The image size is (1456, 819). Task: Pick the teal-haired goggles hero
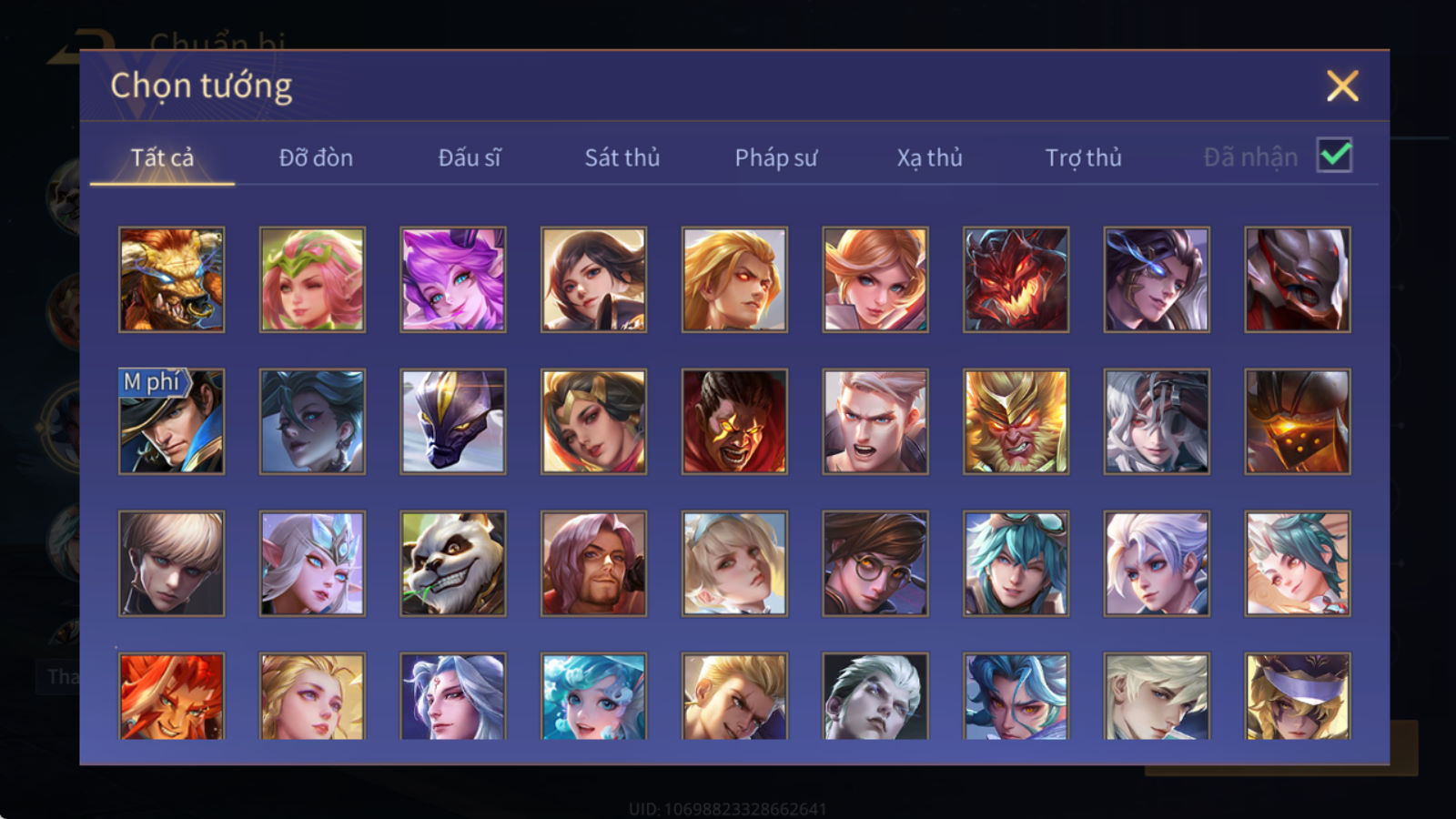pos(1016,563)
